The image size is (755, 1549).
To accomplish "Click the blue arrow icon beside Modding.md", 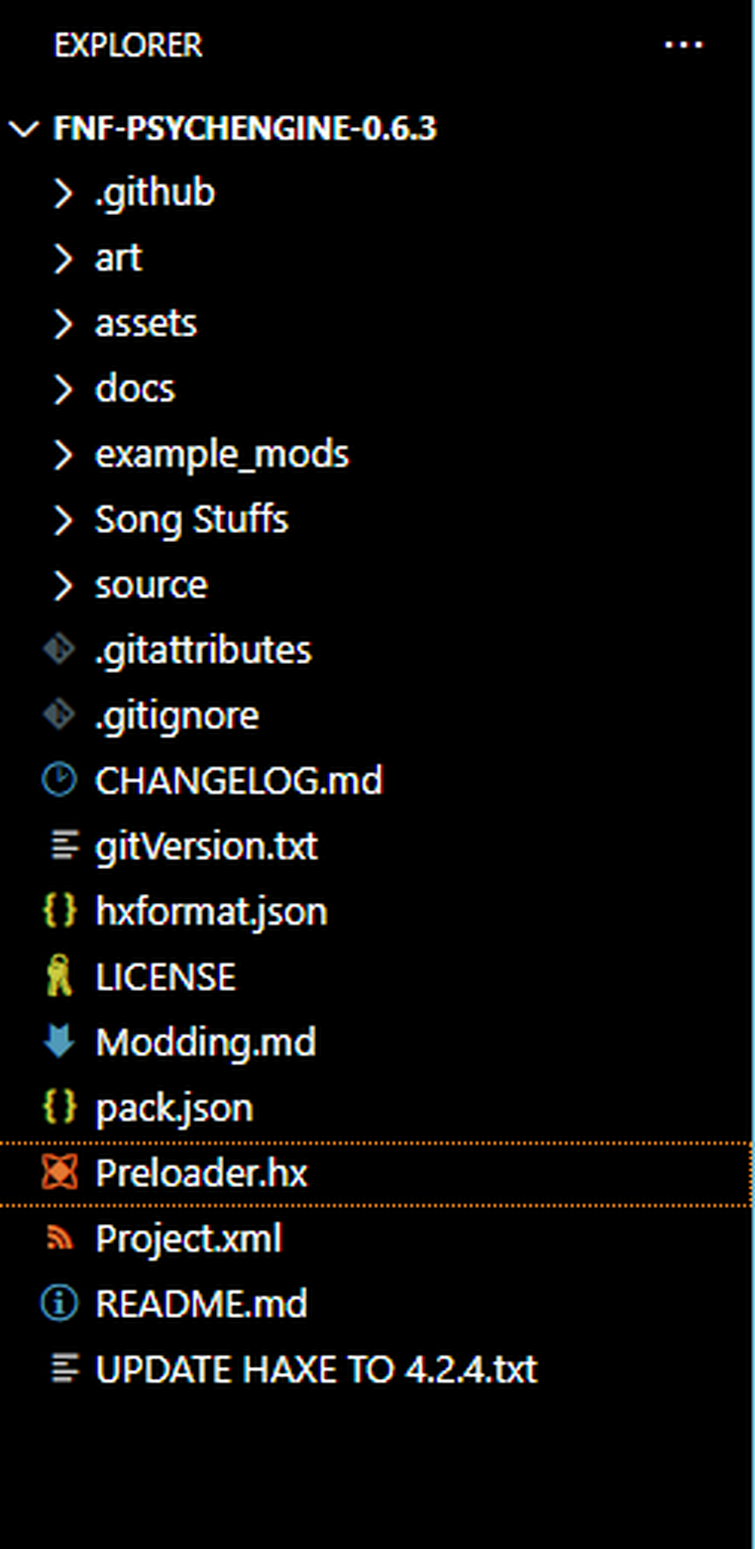I will tap(60, 1041).
